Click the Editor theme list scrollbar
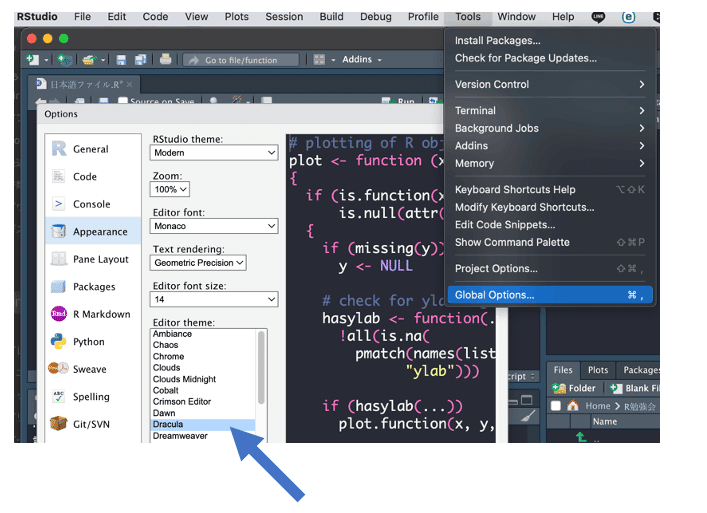Screen dimensions: 707x513 click(x=261, y=367)
